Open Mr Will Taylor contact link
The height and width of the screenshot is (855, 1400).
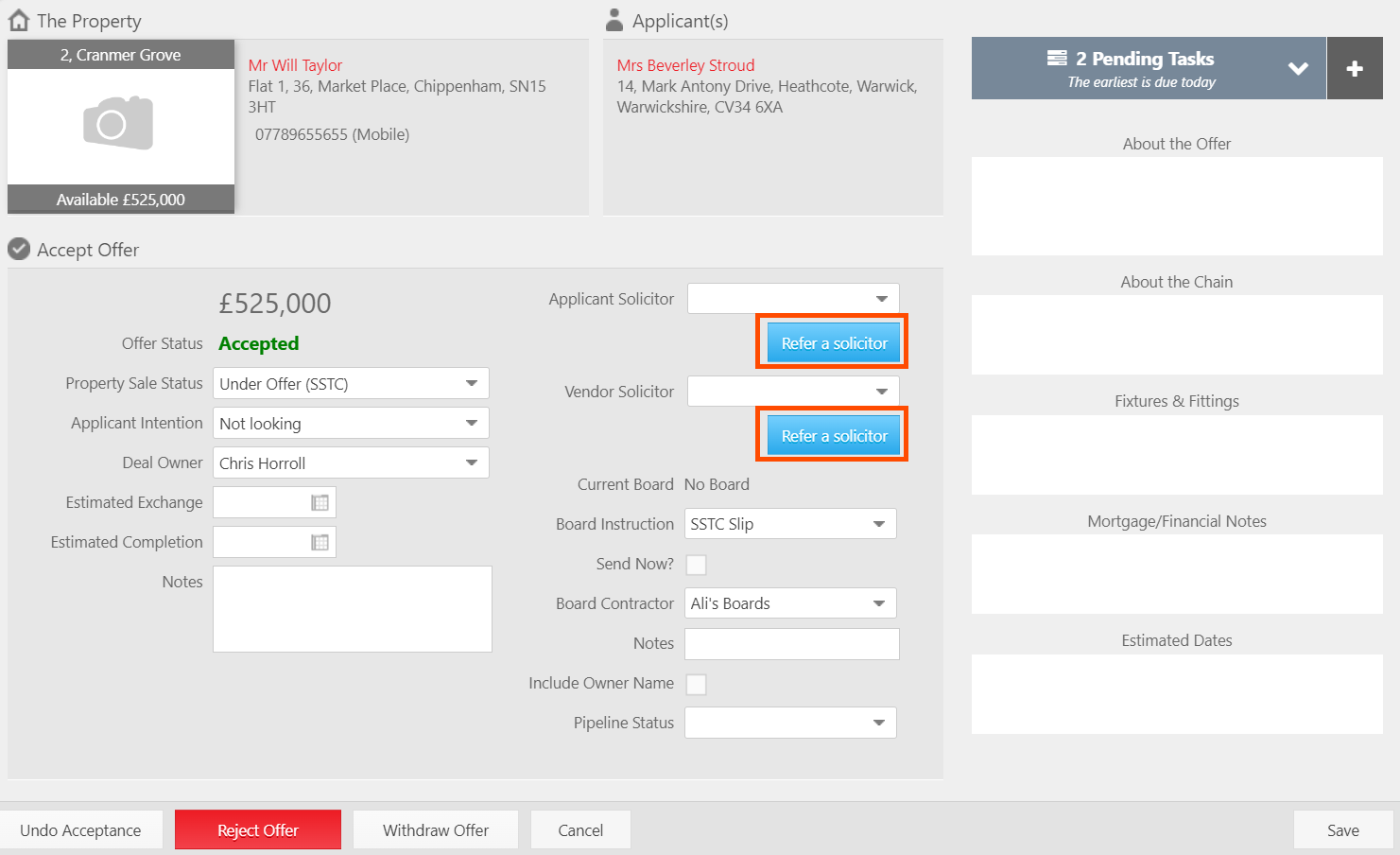point(295,65)
